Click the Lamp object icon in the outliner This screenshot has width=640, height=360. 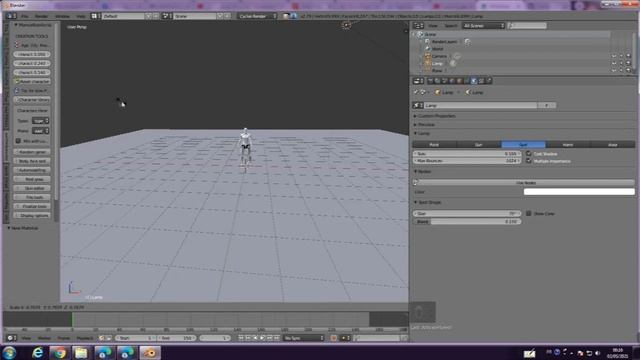coord(427,63)
